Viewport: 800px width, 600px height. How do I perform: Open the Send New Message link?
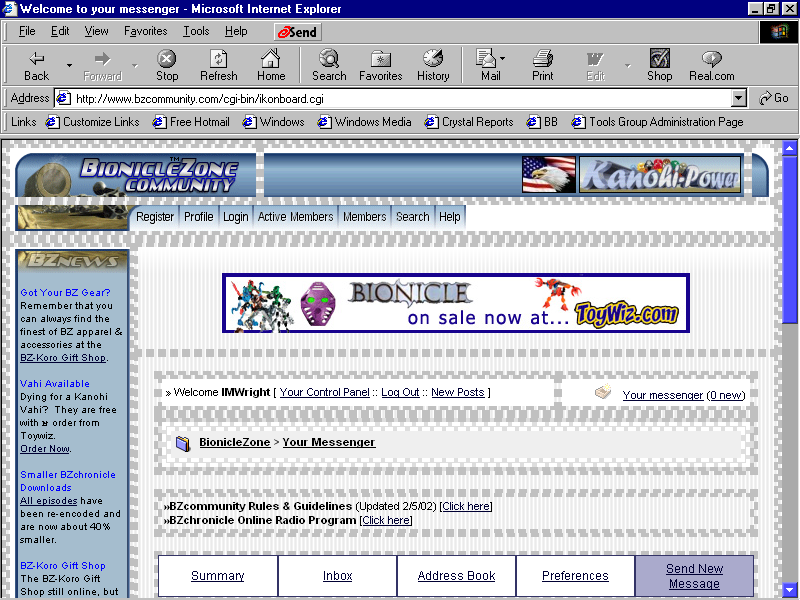pos(694,574)
